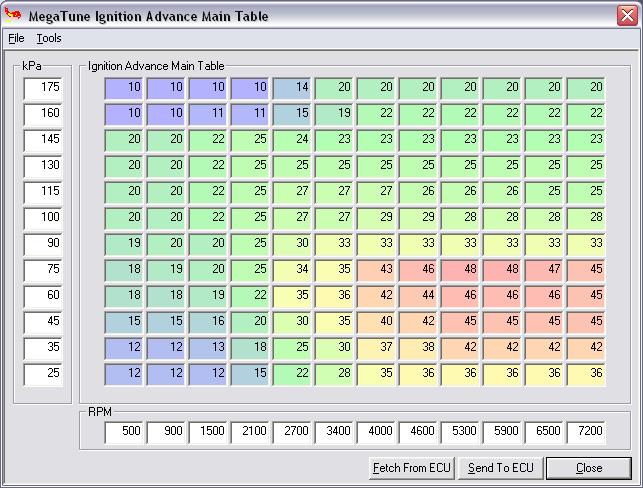Click the cell with value 13 in the 35 kPa row
The image size is (643, 488).
tap(208, 348)
